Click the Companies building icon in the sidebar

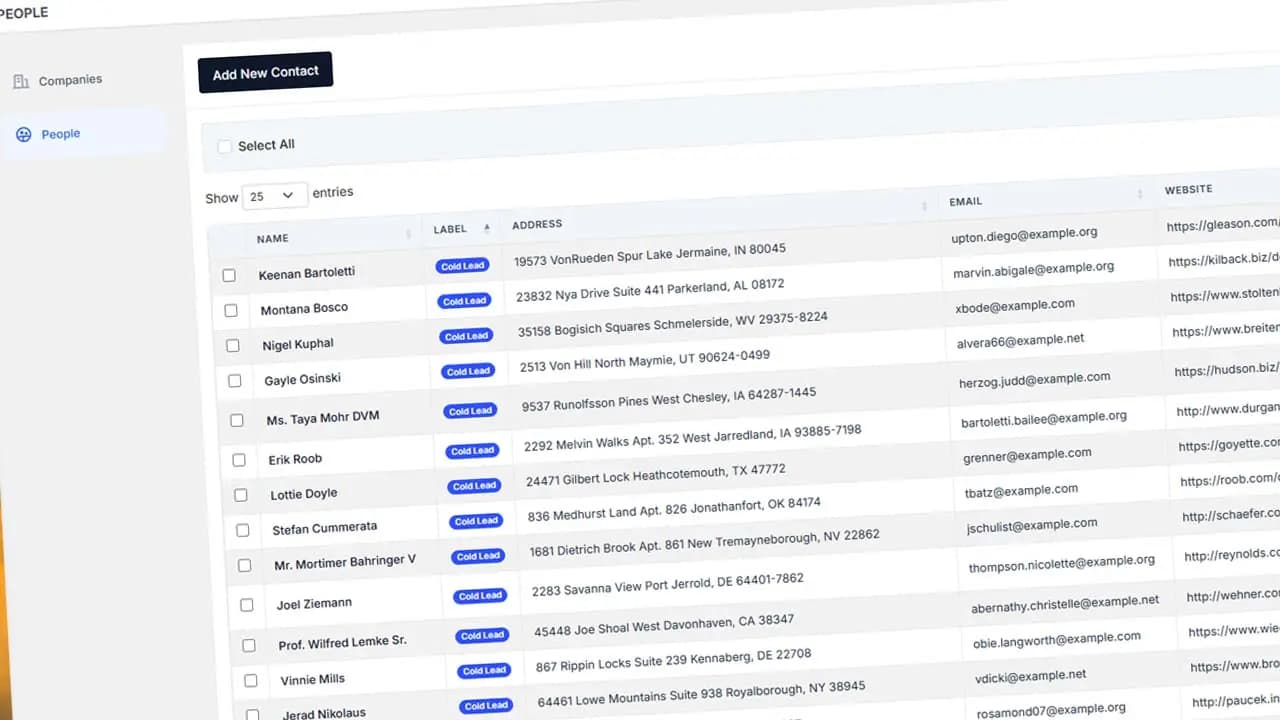(23, 80)
